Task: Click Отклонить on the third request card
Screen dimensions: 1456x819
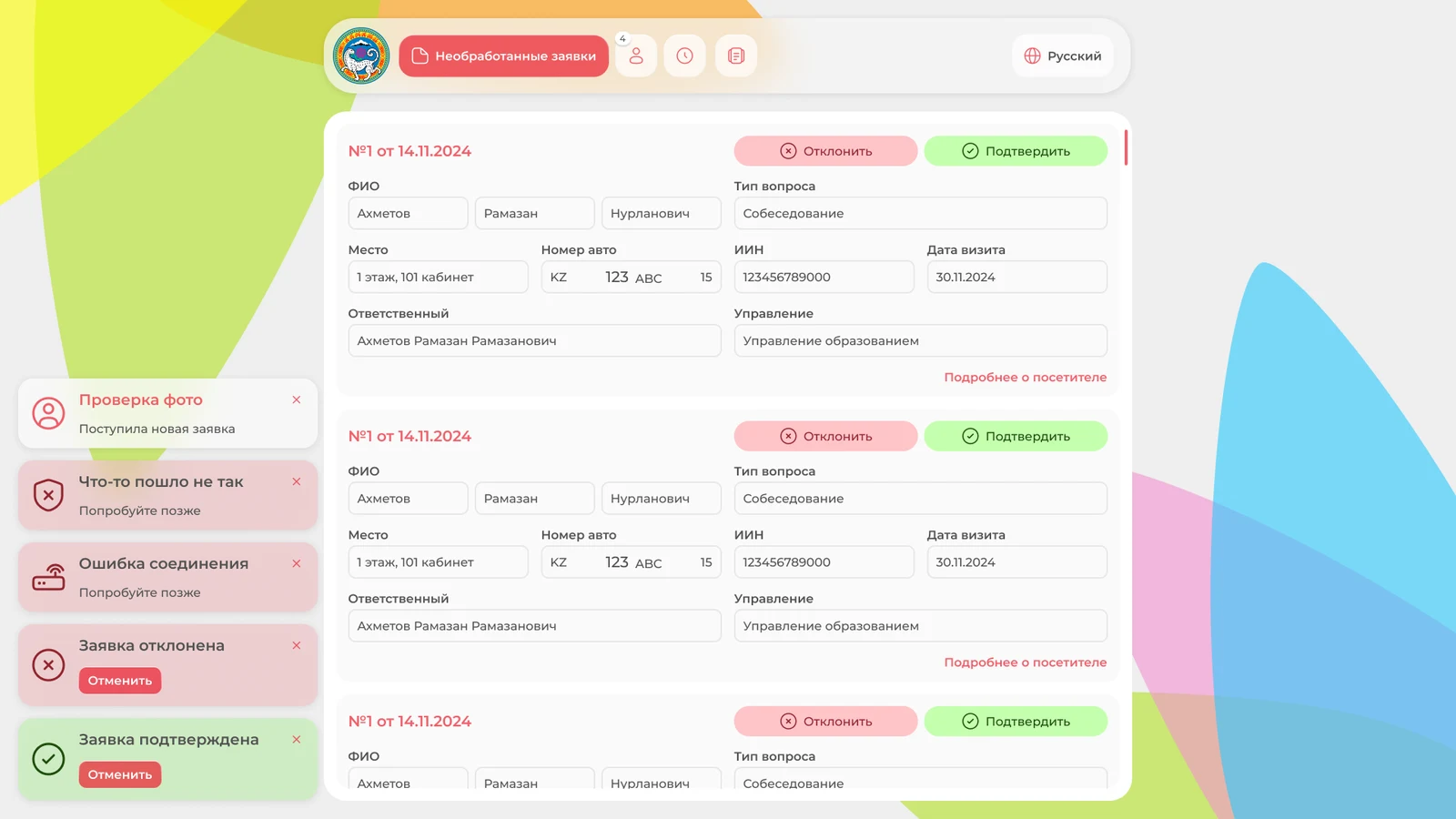Action: (825, 721)
